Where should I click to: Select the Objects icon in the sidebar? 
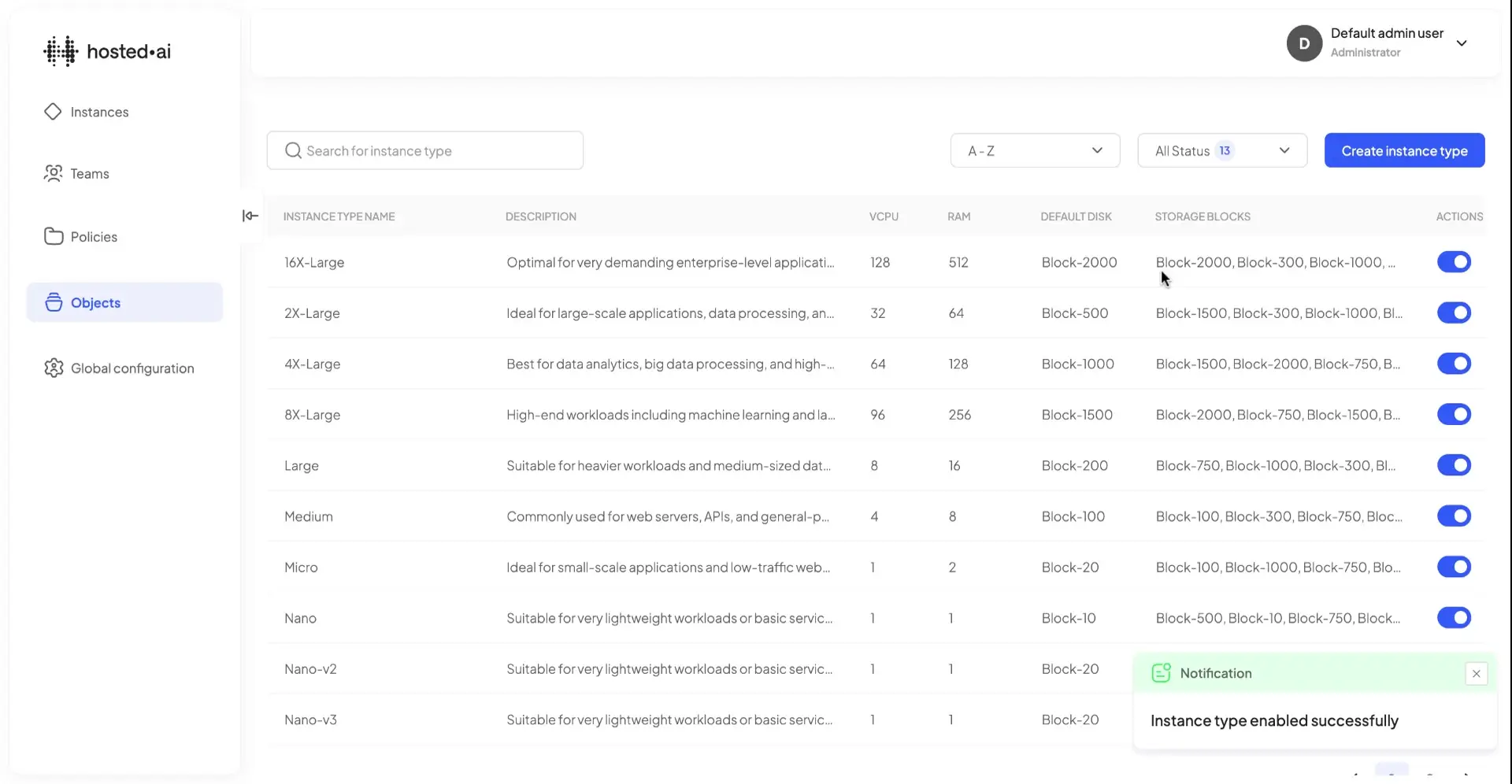[52, 302]
